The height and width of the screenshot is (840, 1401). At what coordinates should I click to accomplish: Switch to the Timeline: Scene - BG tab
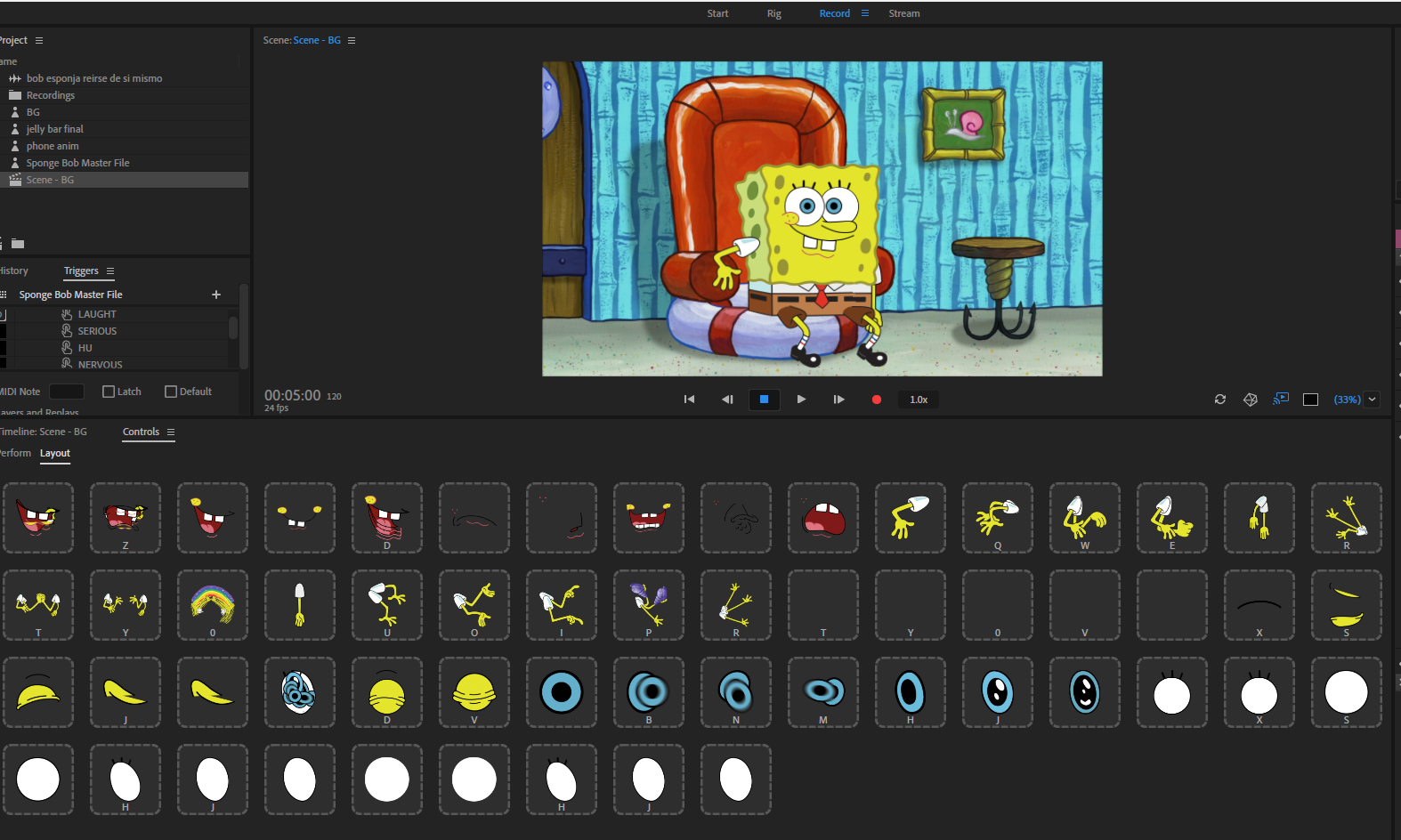click(43, 432)
